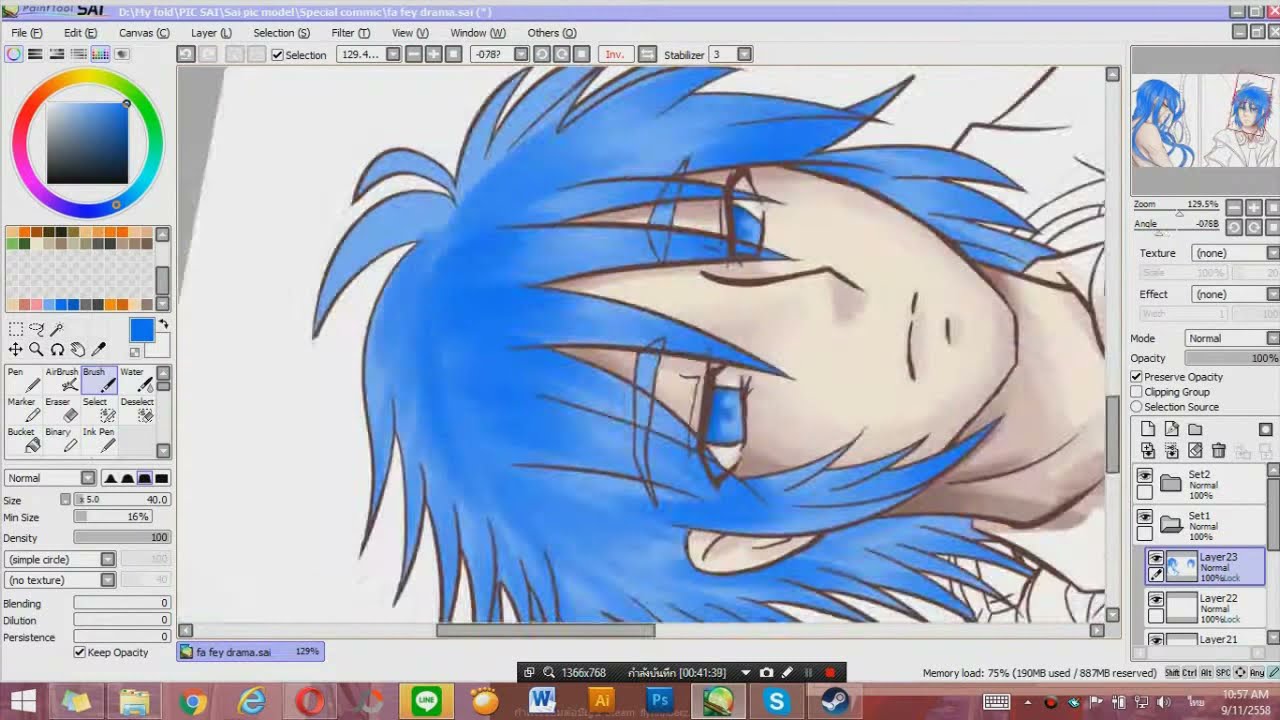The width and height of the screenshot is (1280, 720).
Task: Delete the selected layer with trash icon
Action: point(1219,451)
